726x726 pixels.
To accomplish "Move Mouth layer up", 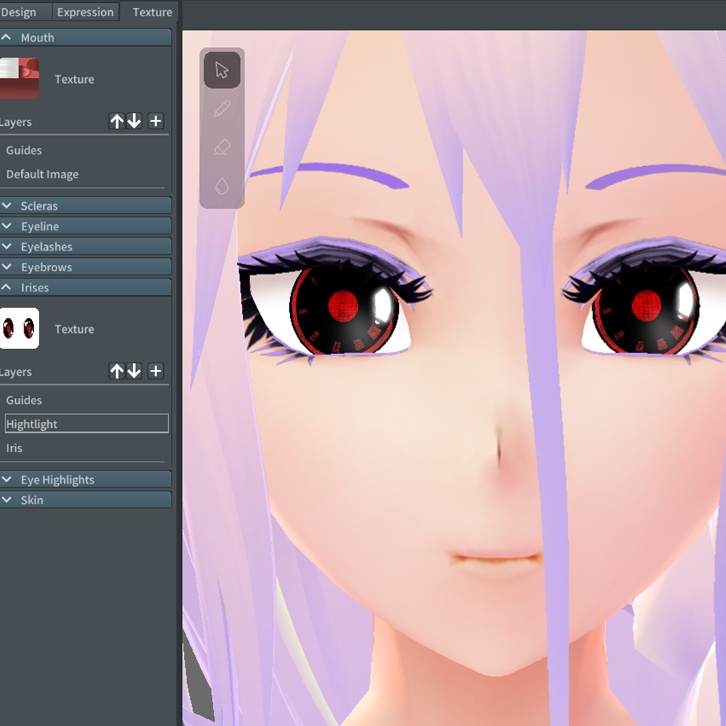I will (117, 121).
